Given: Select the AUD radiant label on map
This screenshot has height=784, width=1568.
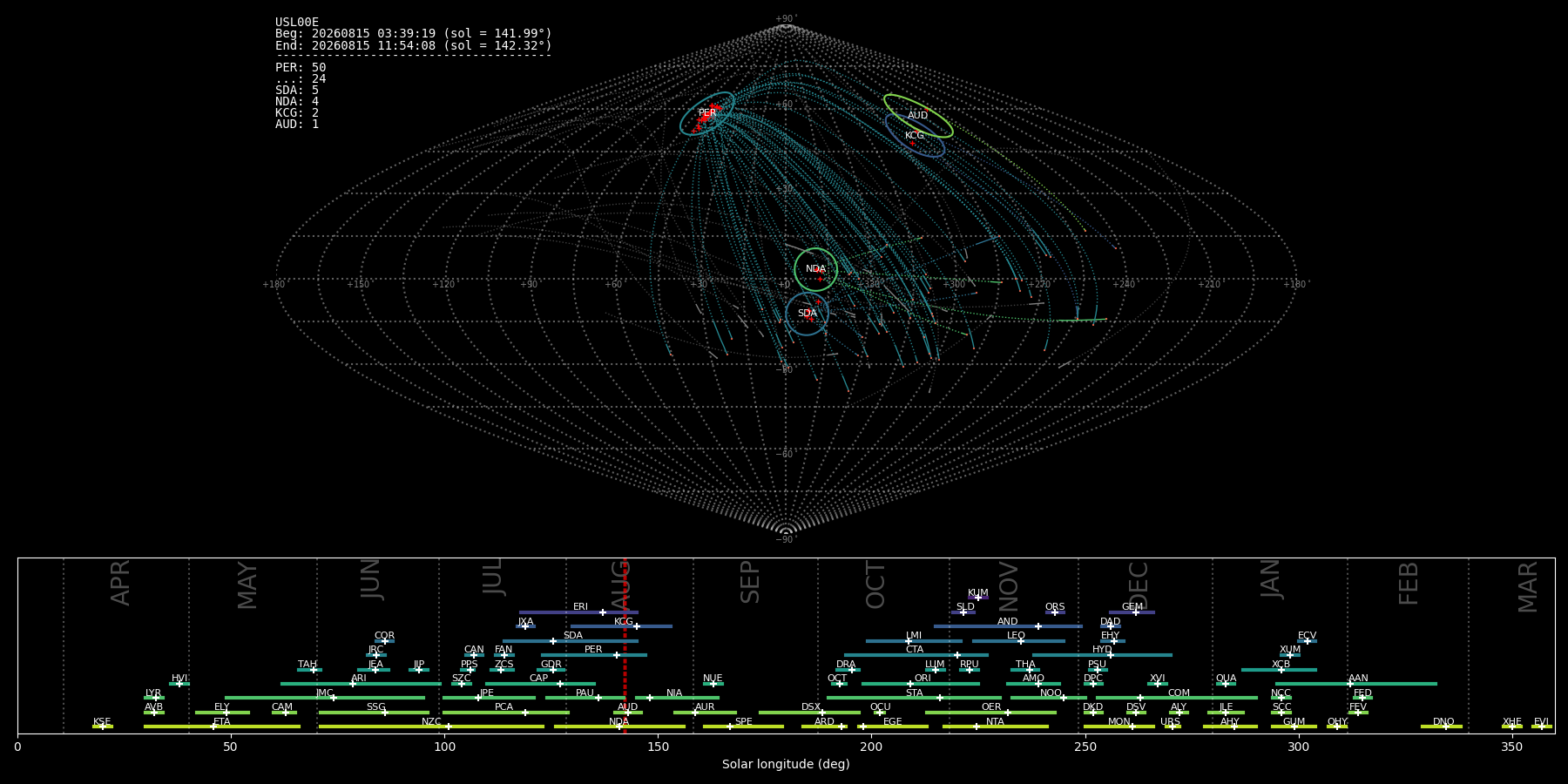Looking at the screenshot, I should (x=917, y=116).
